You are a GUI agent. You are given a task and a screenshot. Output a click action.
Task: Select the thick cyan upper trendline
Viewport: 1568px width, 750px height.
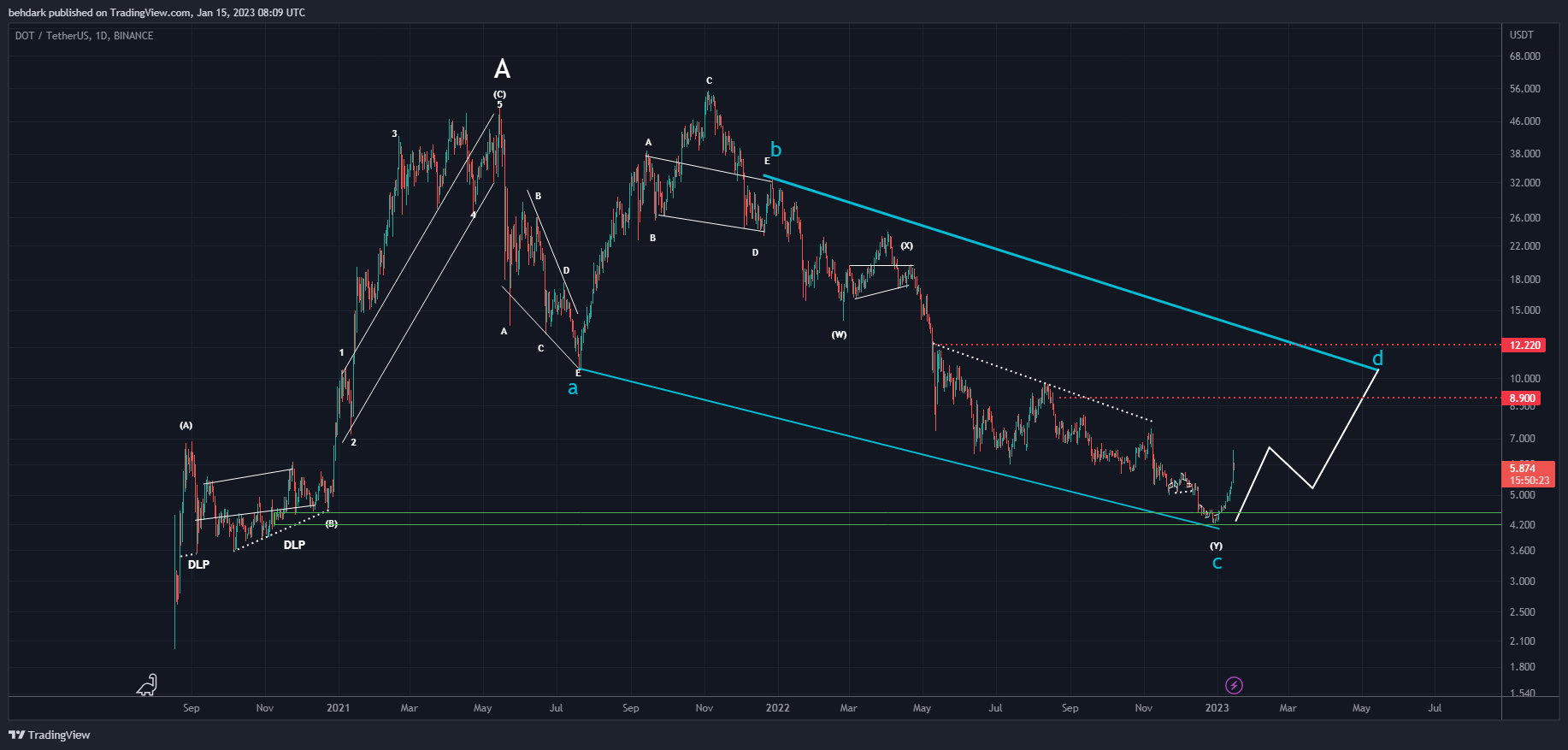[1071, 272]
